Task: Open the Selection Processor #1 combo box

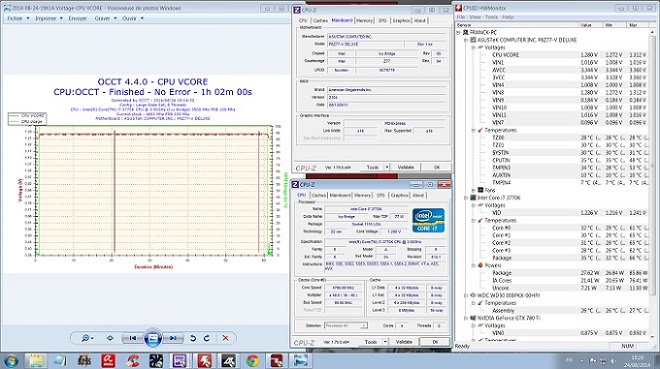Action: 346,326
